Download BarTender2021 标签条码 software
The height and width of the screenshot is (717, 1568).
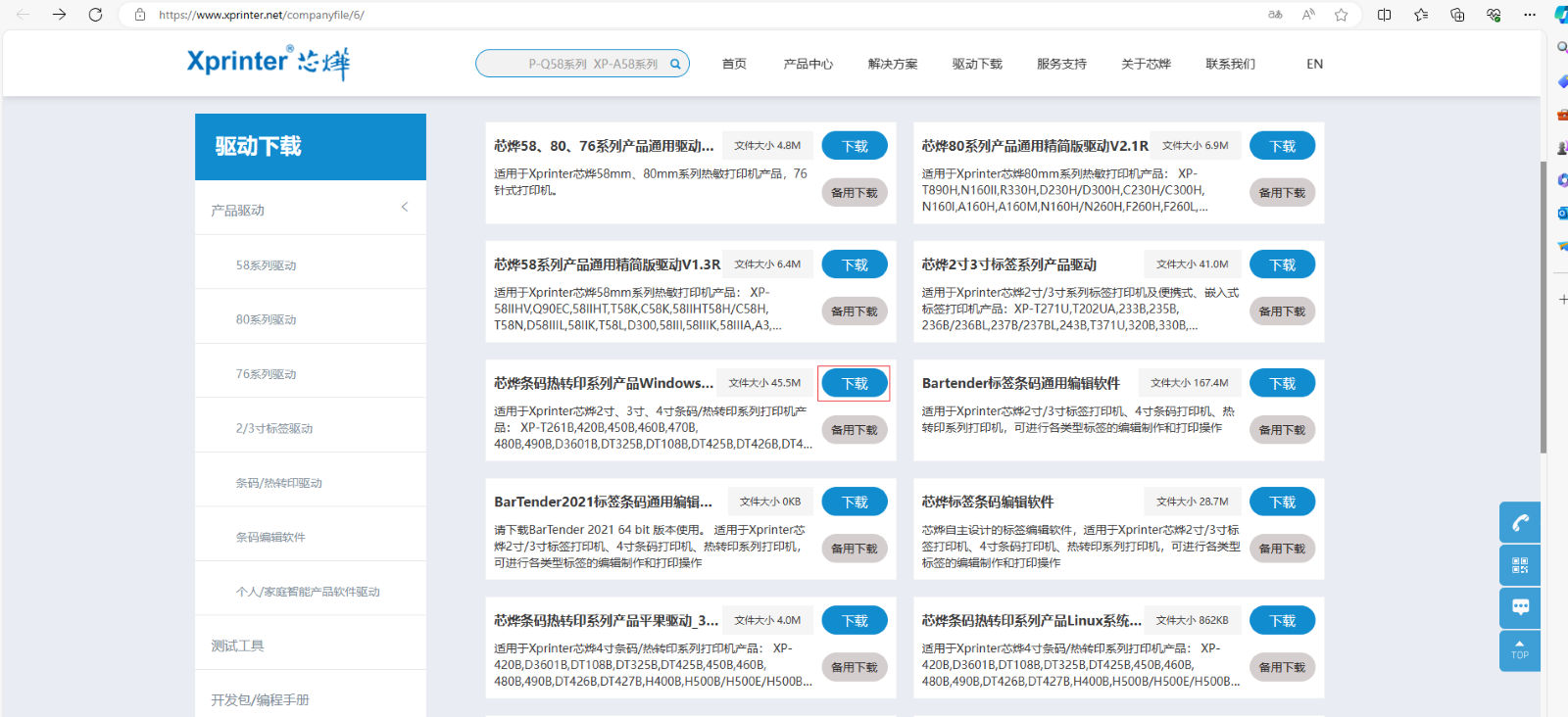(855, 502)
